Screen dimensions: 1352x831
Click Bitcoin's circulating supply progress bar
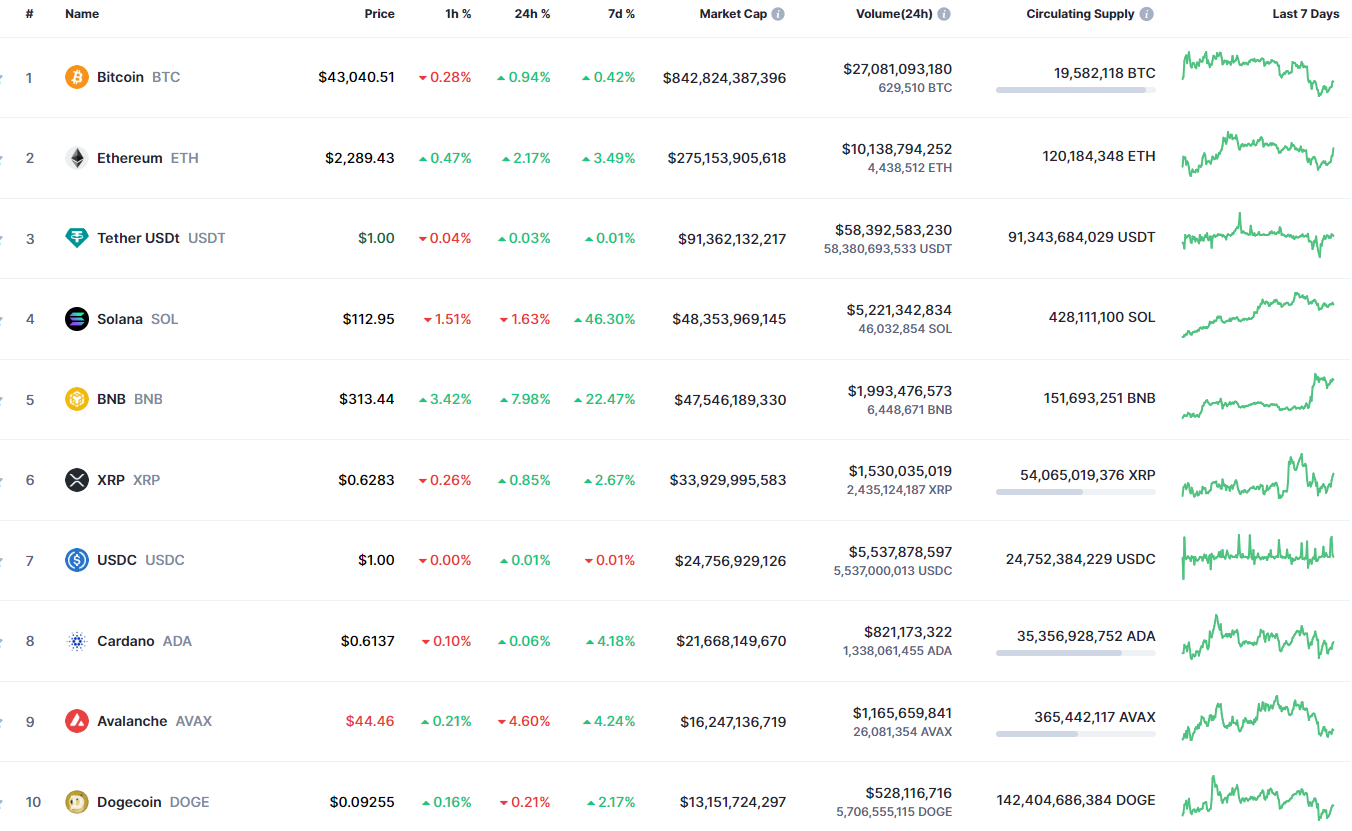(x=1075, y=90)
